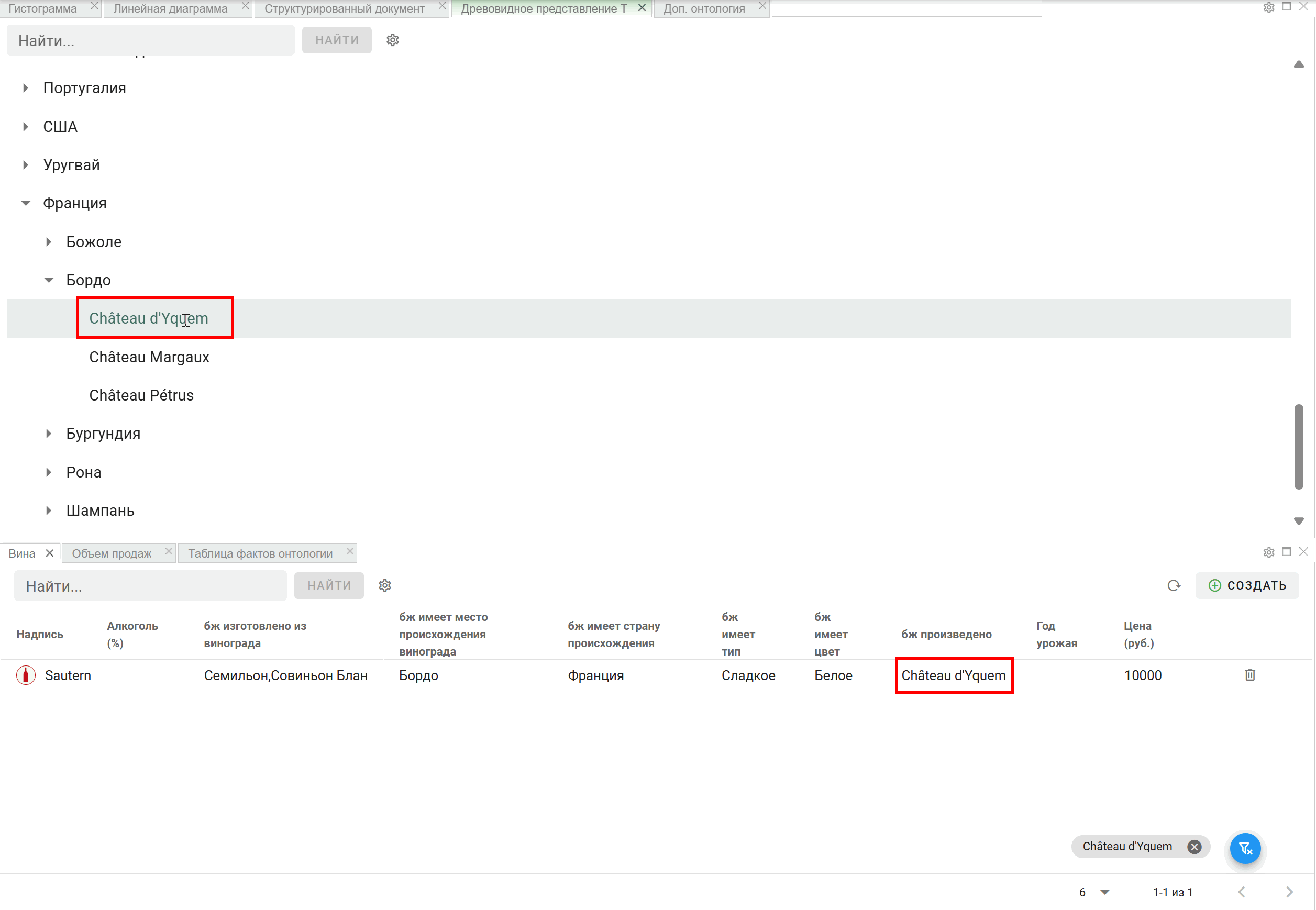Expand the Шампань node
1316x910 pixels.
pyautogui.click(x=49, y=511)
